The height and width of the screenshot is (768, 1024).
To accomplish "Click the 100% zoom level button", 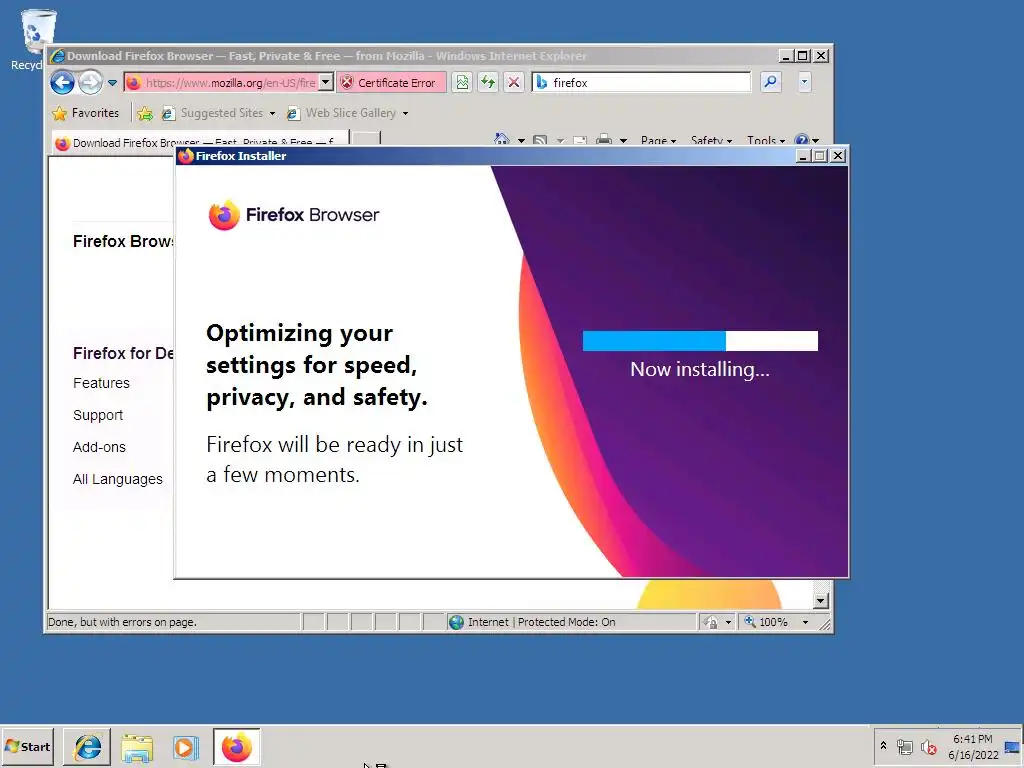I will coord(766,622).
